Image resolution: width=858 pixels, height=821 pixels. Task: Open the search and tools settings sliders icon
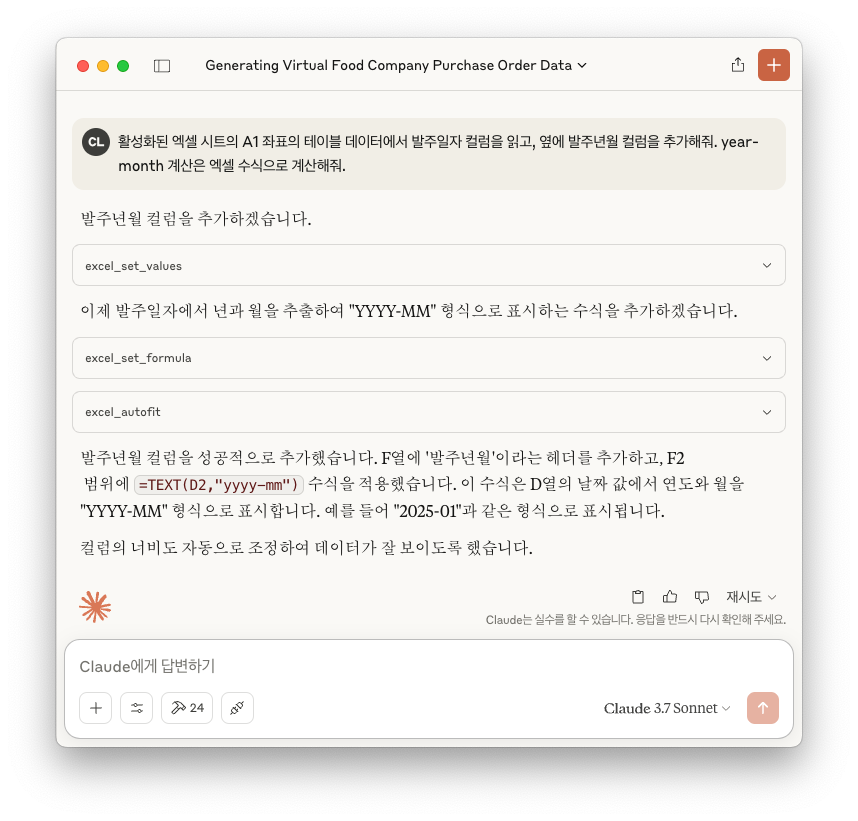[137, 708]
